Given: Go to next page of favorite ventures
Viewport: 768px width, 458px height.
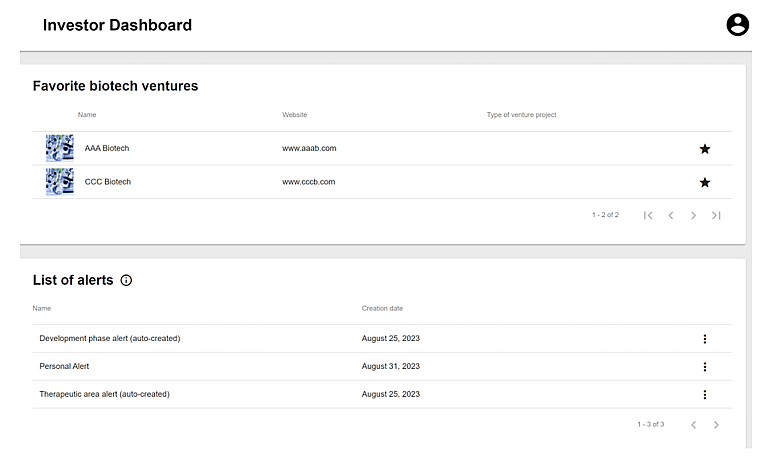Looking at the screenshot, I should [x=693, y=215].
